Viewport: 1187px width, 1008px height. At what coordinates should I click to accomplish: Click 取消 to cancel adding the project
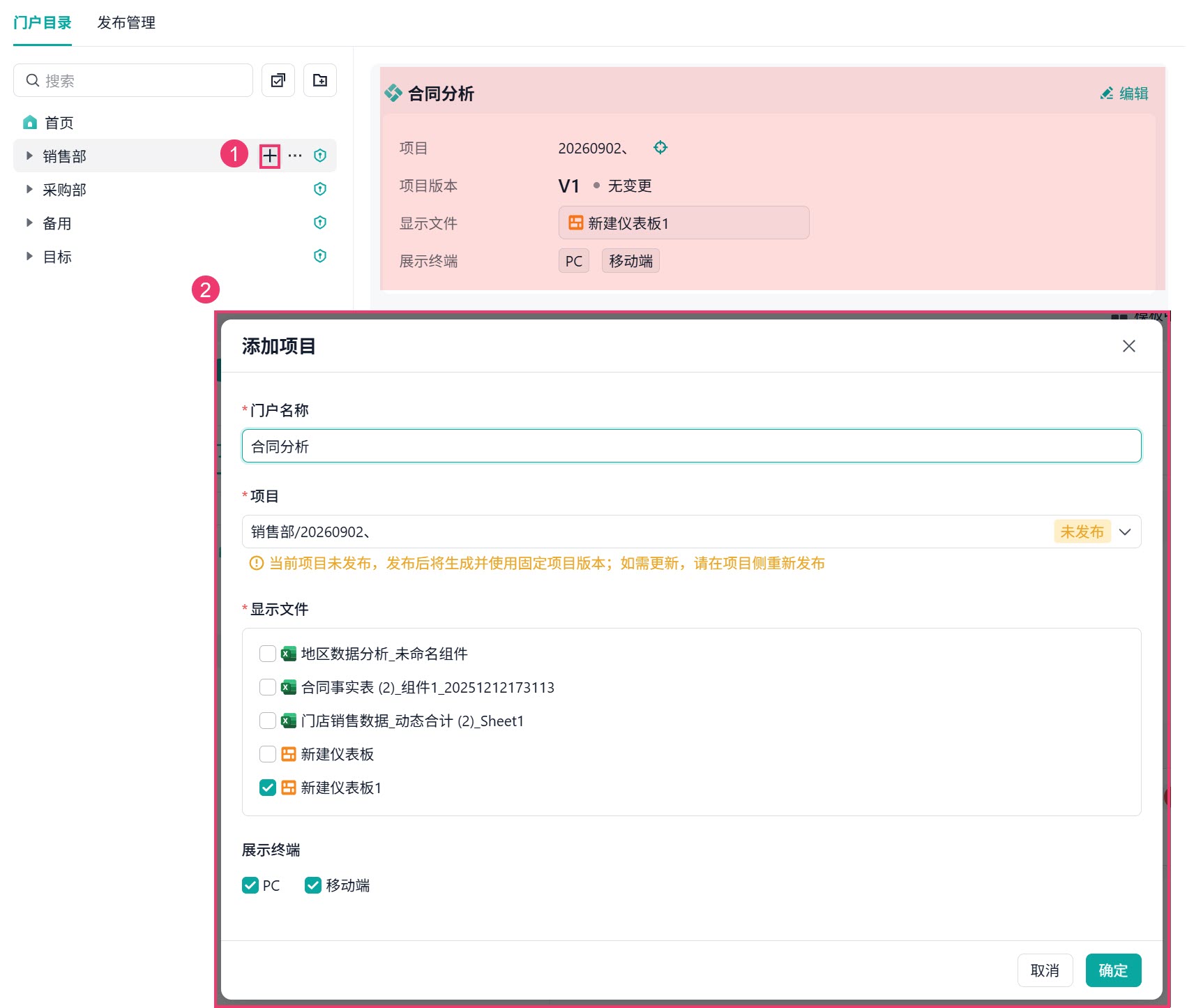tap(1045, 970)
